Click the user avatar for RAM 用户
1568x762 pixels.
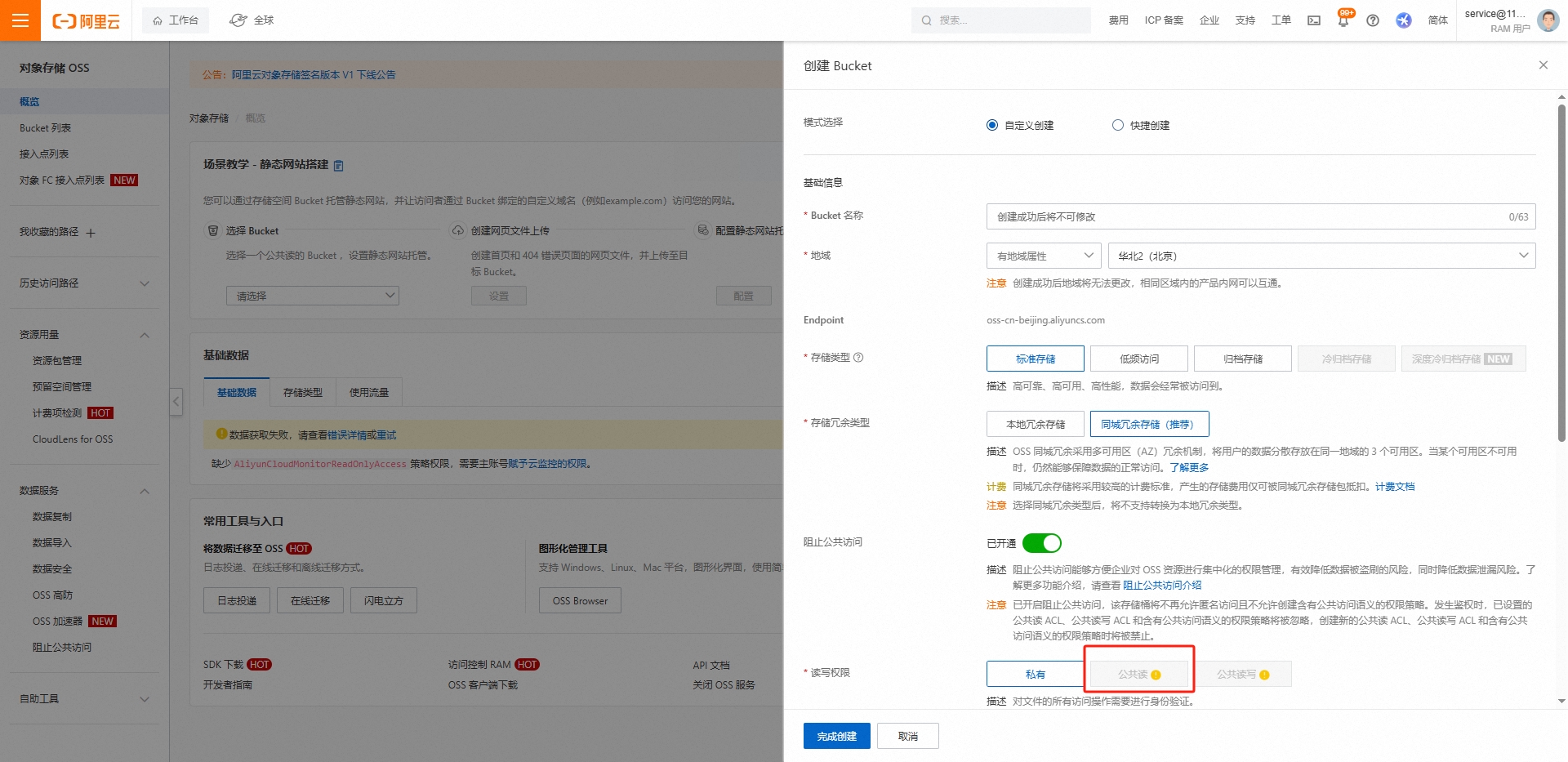coord(1548,20)
